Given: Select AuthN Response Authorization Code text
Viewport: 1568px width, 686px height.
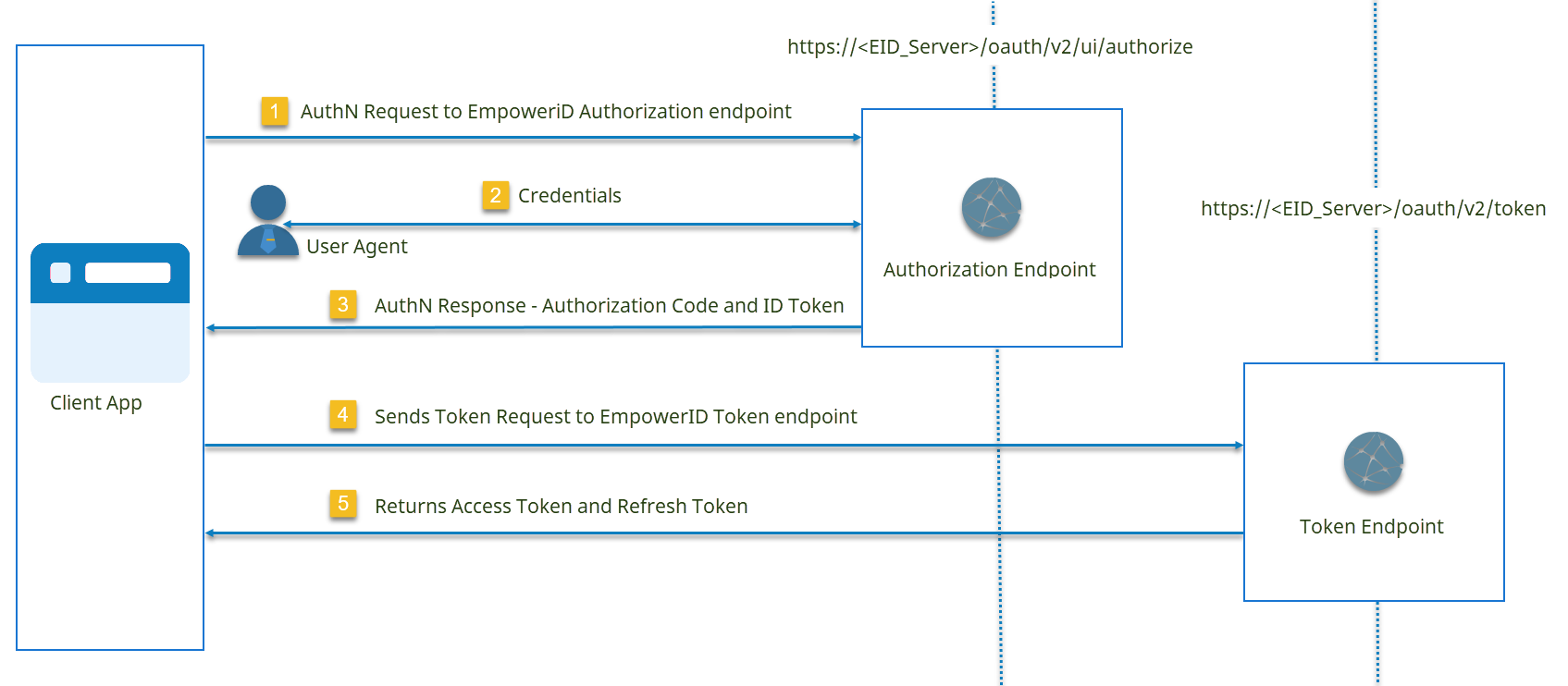Looking at the screenshot, I should 609,306.
